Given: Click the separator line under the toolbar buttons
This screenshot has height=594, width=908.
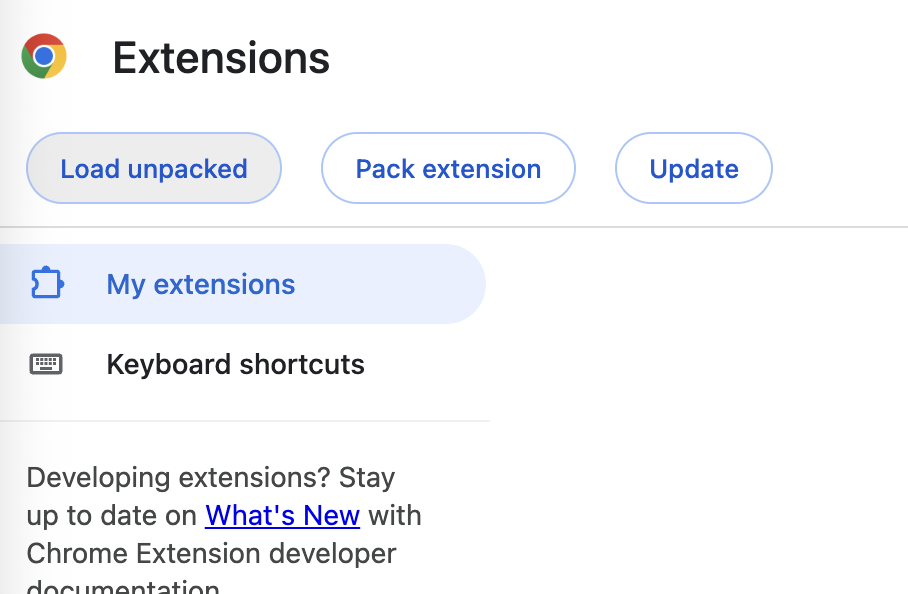Looking at the screenshot, I should [x=454, y=227].
